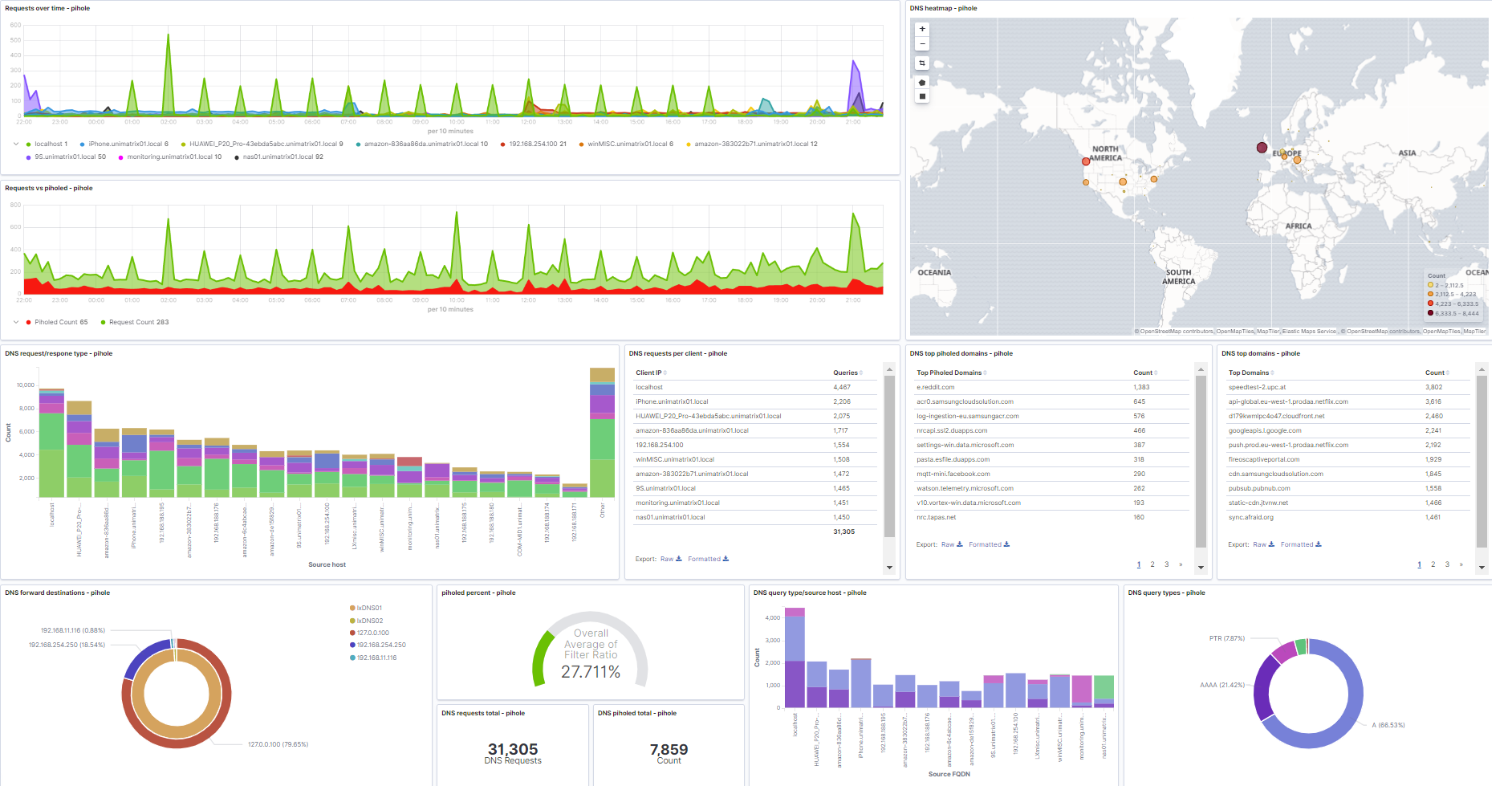Click the Overall Average of Filter Ratio gauge

pos(591,650)
